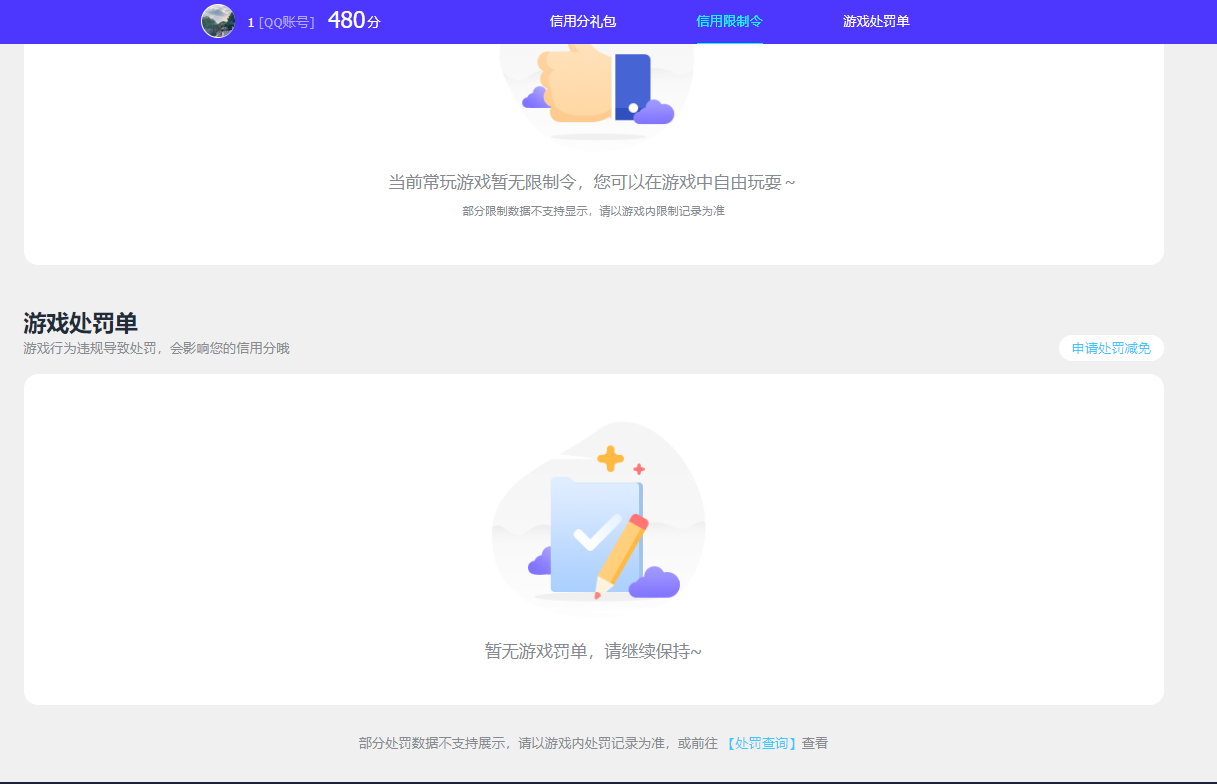Click the 480分 credit score display
Viewport: 1217px width, 784px height.
355,19
